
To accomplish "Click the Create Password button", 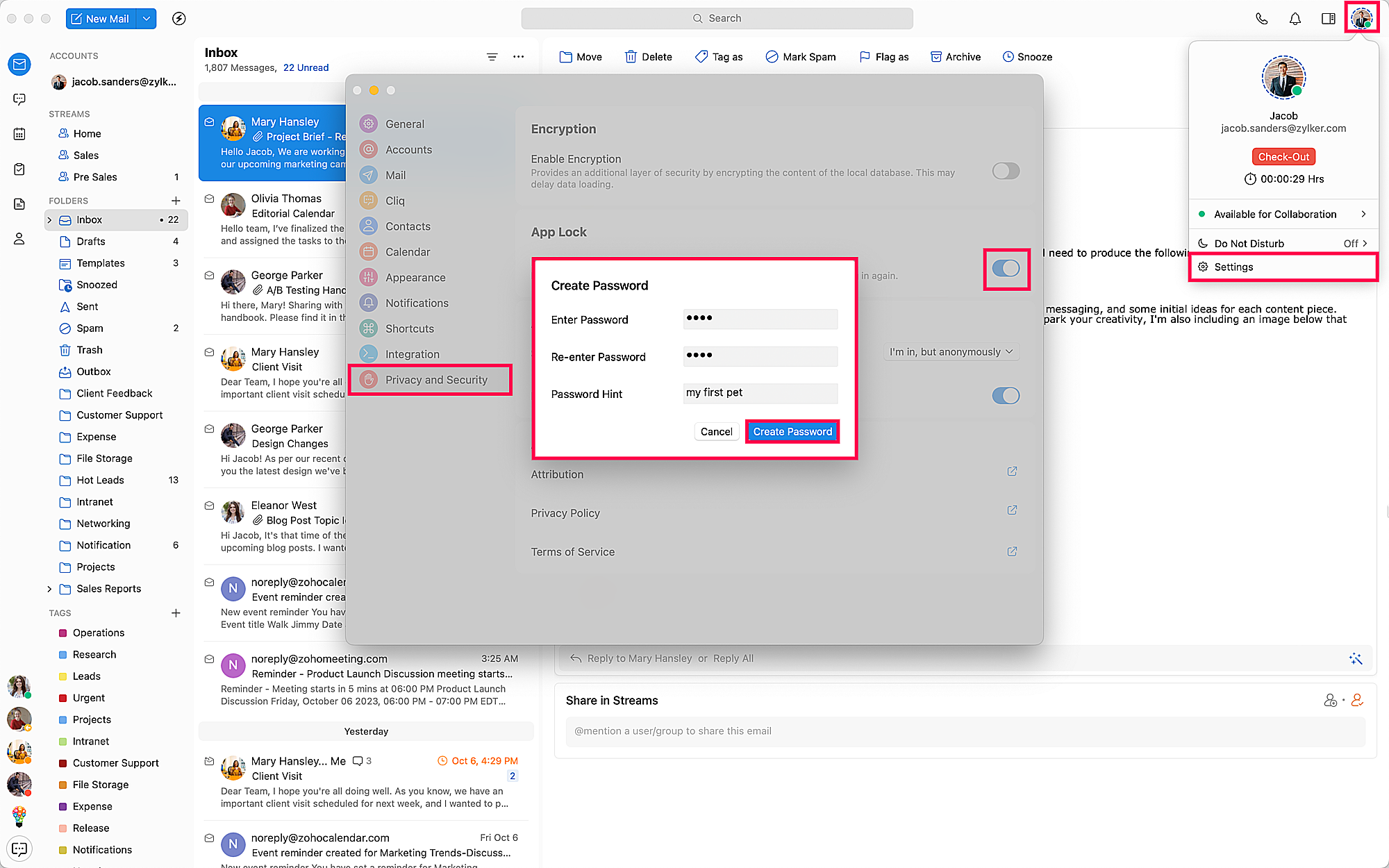I will pos(792,432).
